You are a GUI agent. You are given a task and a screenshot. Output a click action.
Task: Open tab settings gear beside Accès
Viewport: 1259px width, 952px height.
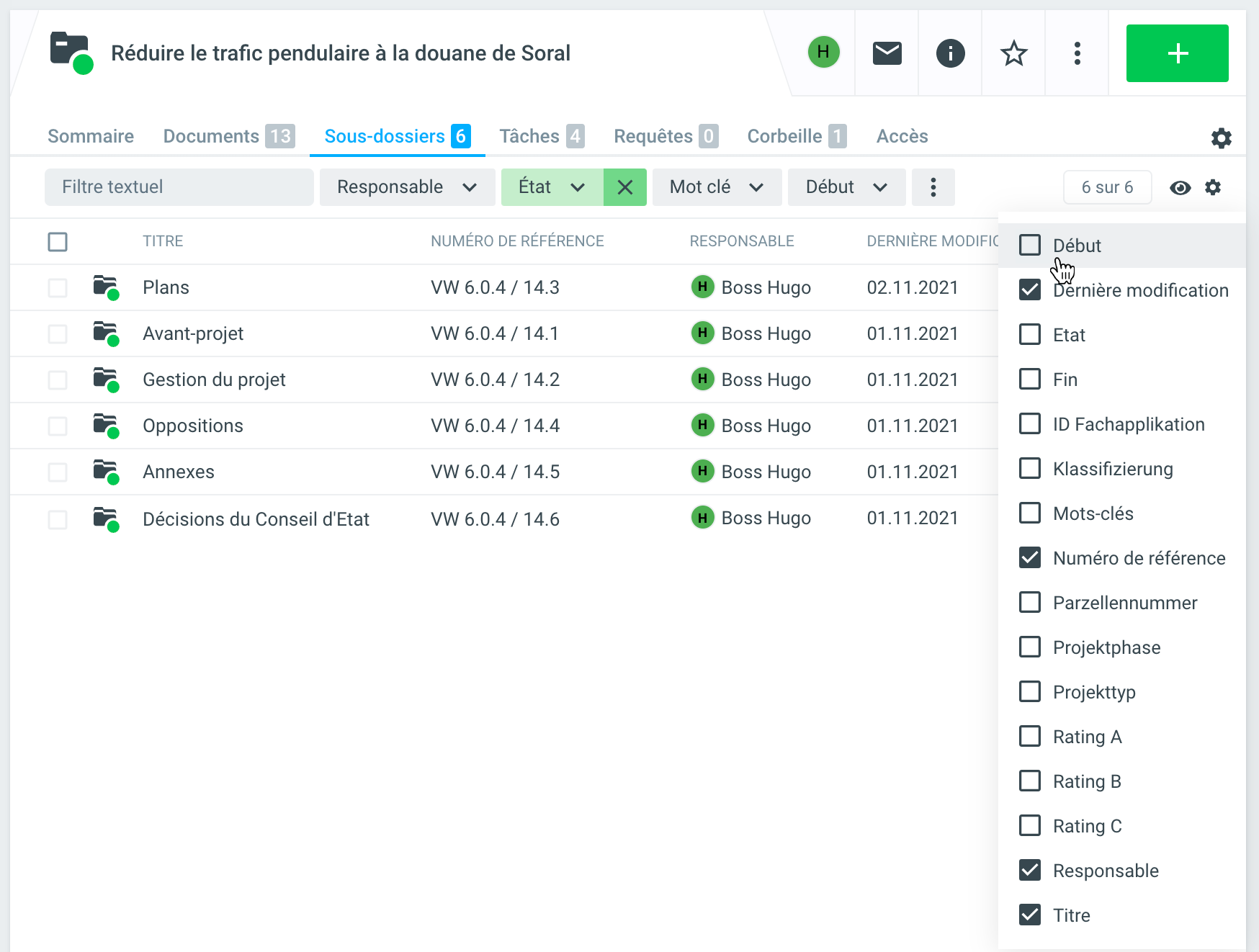(x=1221, y=138)
